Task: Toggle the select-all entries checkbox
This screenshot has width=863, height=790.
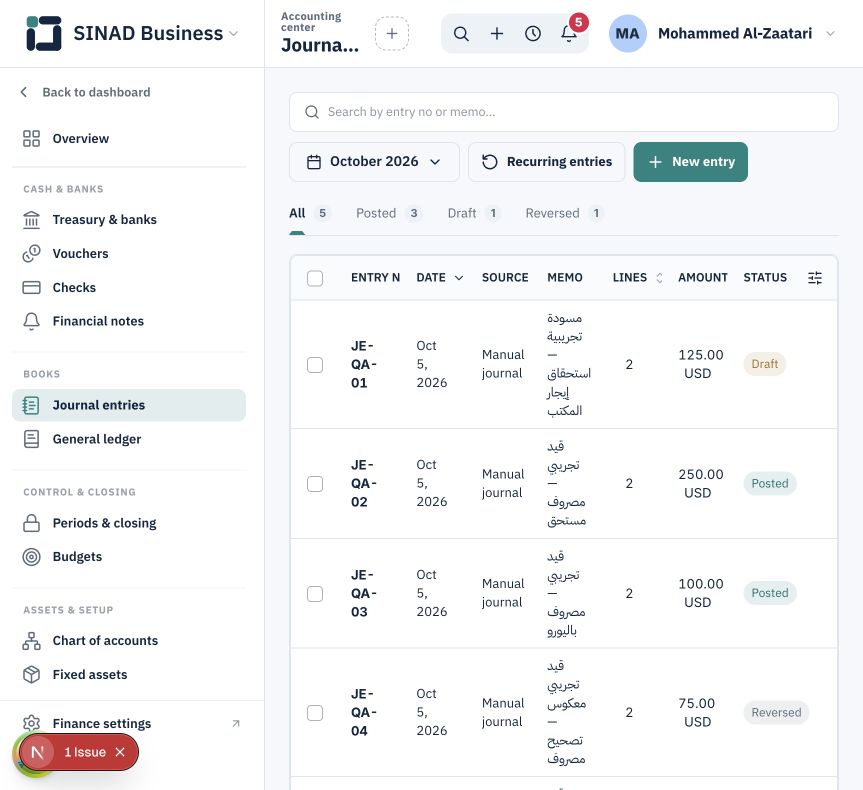Action: 315,278
